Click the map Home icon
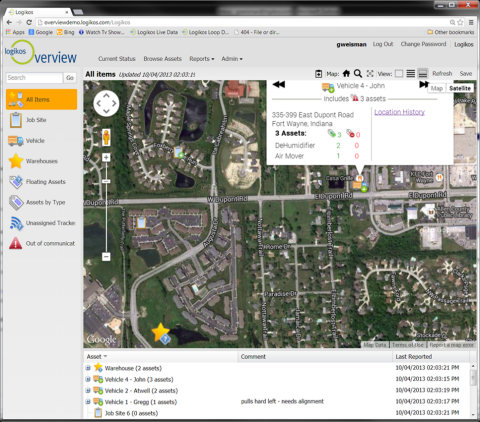The width and height of the screenshot is (480, 422). pos(346,73)
